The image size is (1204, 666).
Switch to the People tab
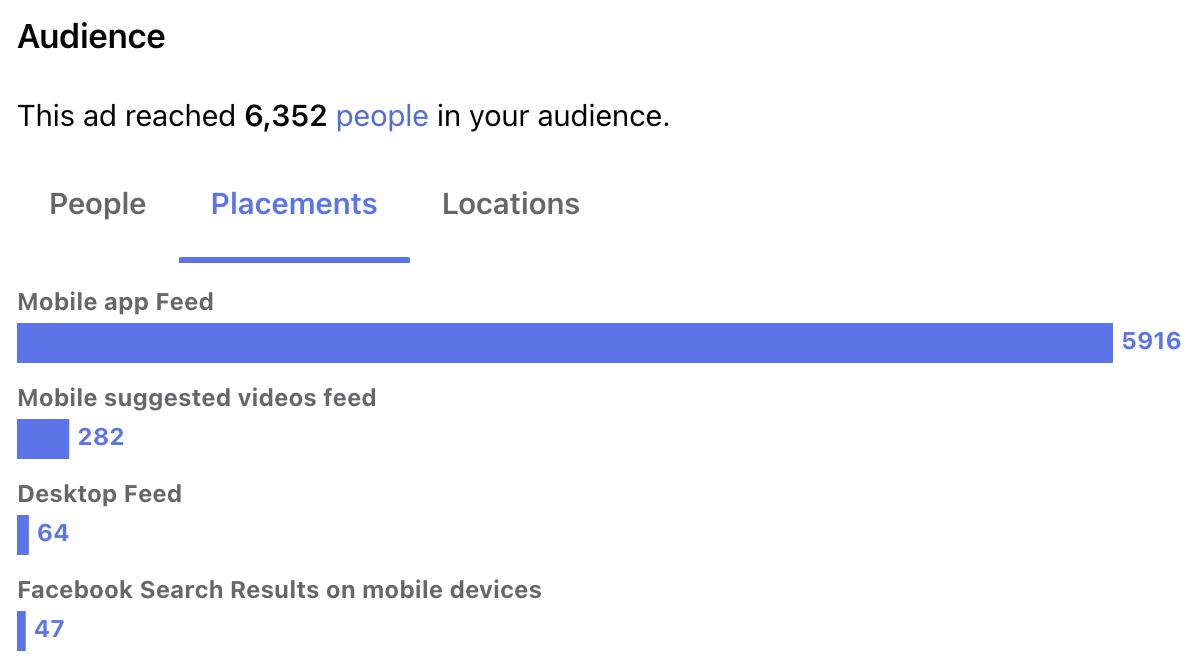click(x=97, y=204)
